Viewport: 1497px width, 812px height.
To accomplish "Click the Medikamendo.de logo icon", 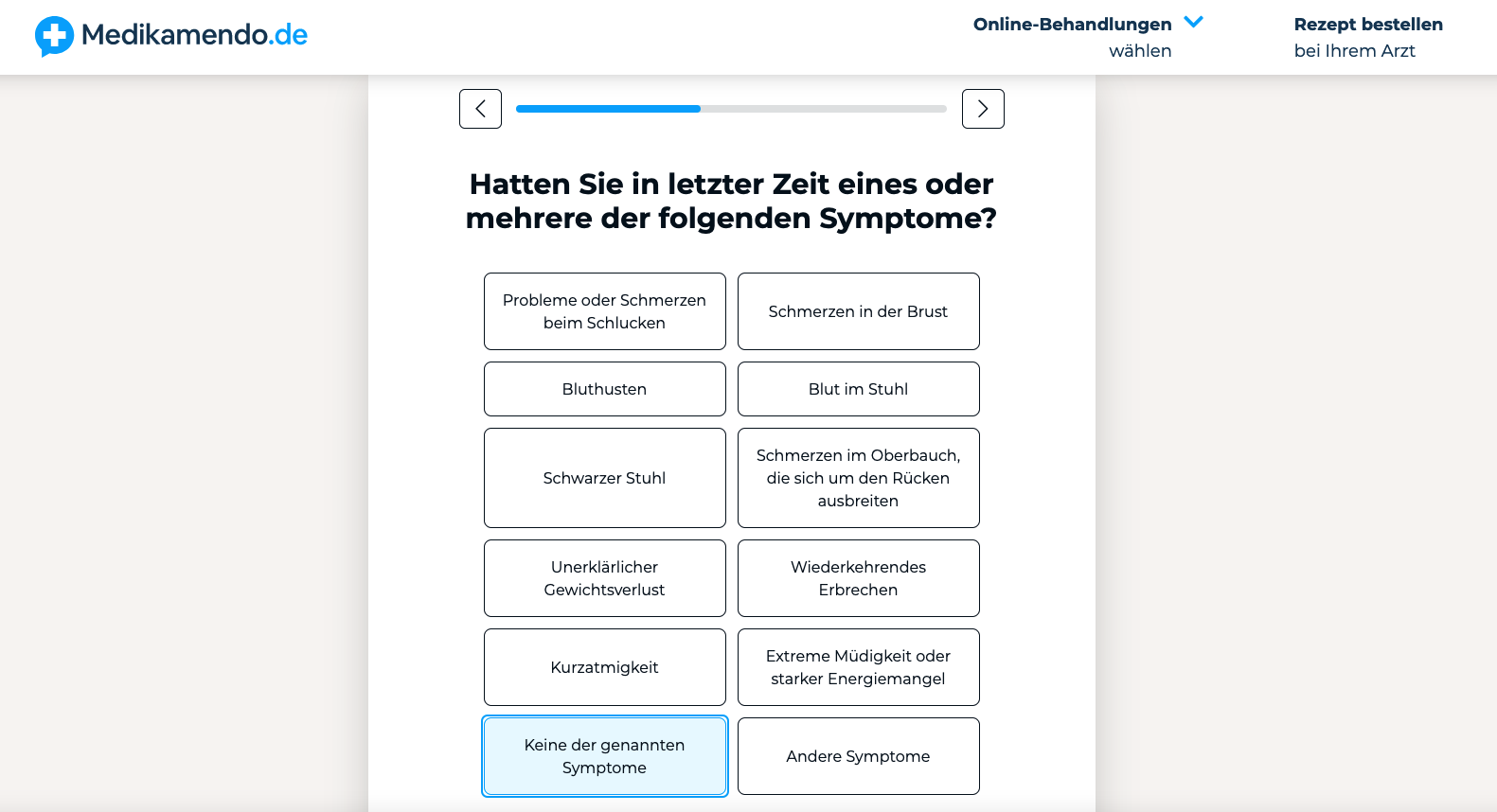I will point(54,36).
